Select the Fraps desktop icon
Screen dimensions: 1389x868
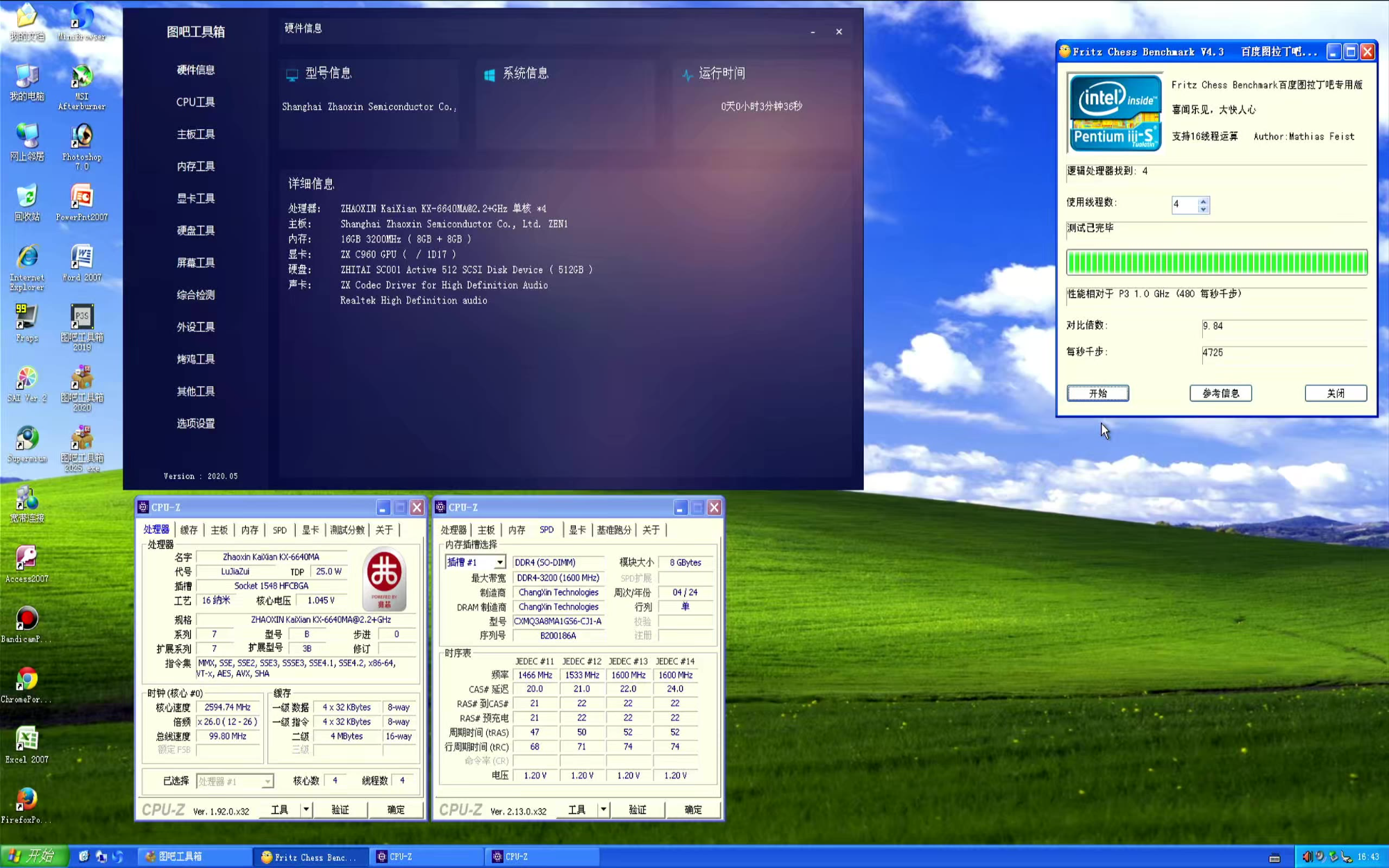(26, 323)
